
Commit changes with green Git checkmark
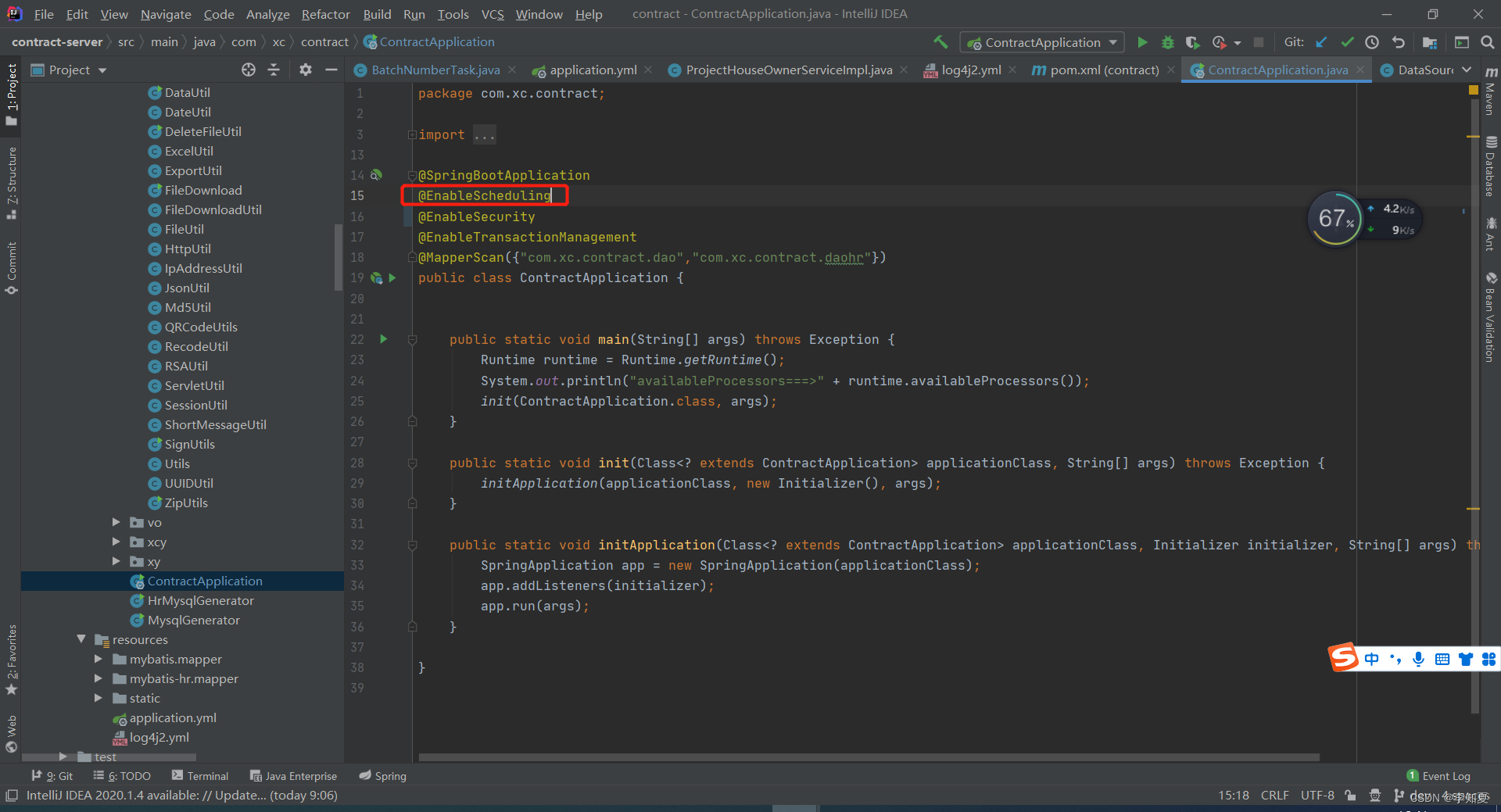coord(1347,42)
